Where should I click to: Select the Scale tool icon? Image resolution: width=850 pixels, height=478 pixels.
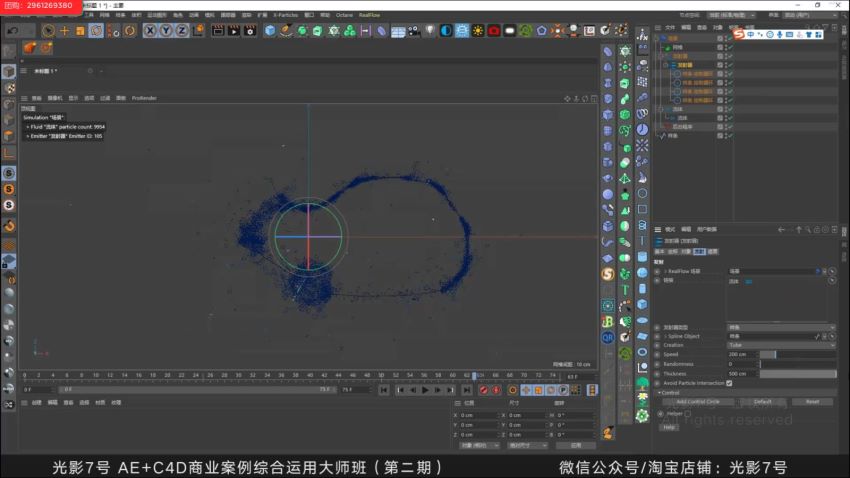[x=80, y=30]
